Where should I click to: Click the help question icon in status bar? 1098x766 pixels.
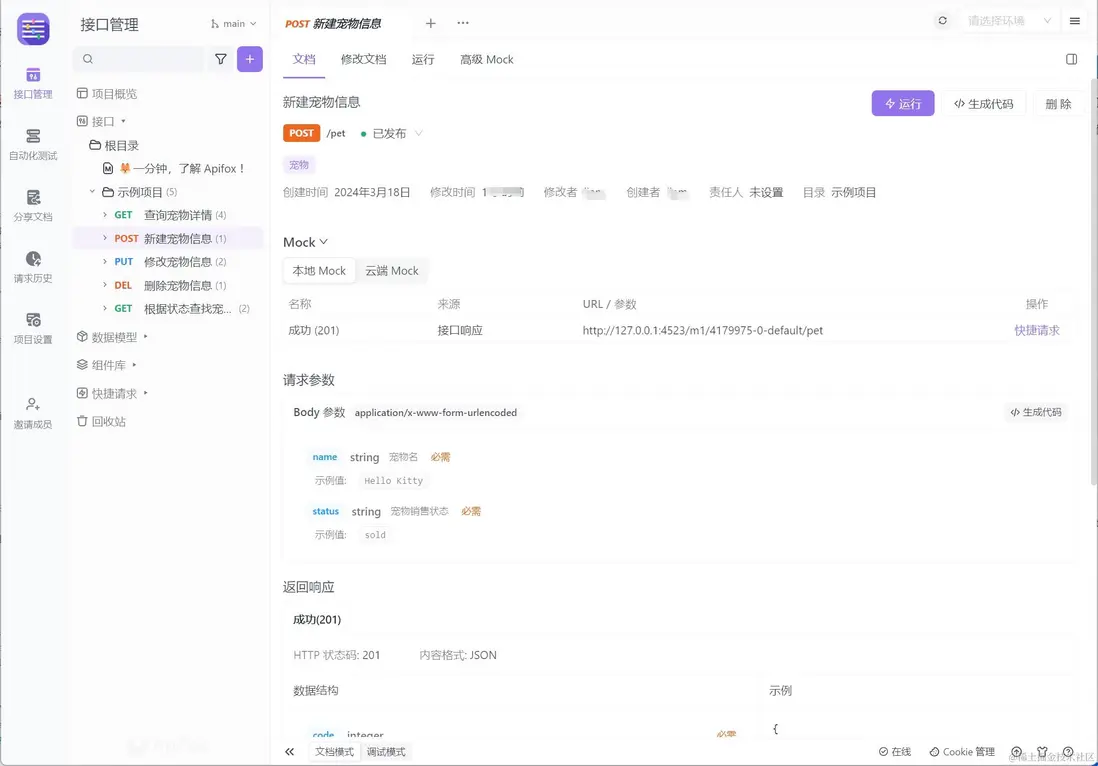click(1068, 752)
